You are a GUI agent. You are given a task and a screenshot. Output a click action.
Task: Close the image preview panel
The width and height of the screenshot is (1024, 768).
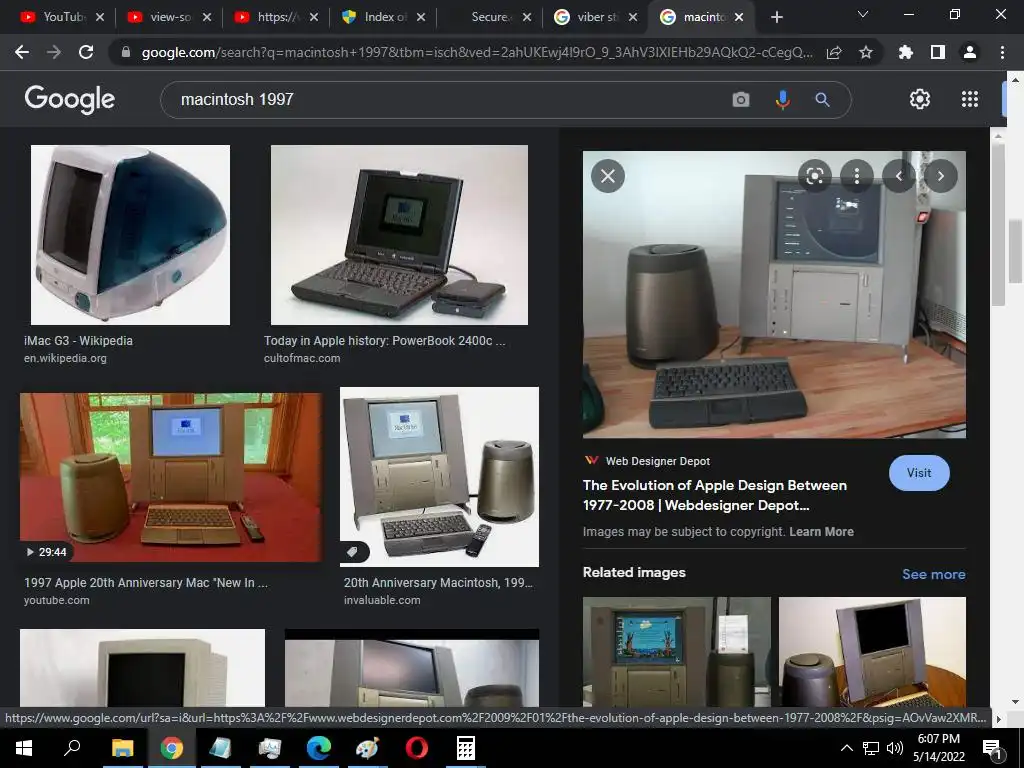(x=607, y=176)
